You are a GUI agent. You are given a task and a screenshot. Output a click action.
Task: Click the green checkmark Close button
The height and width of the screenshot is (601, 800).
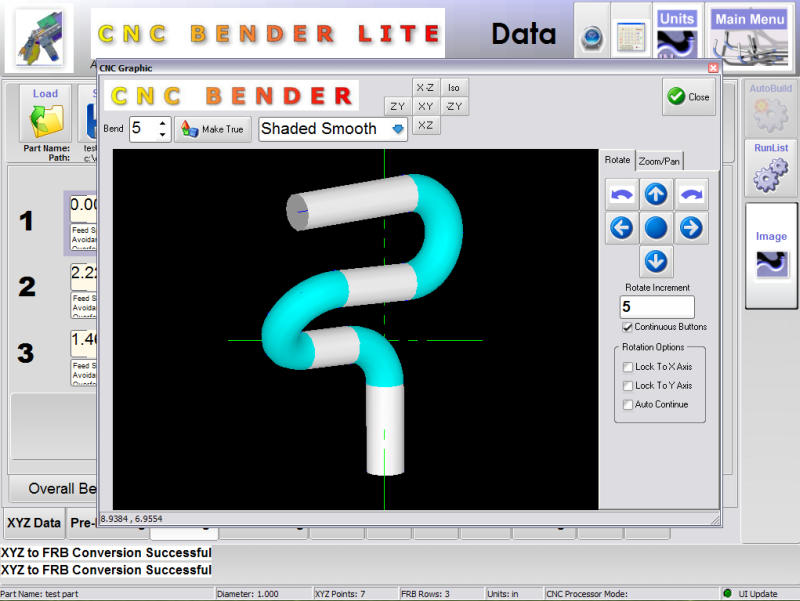coord(688,97)
